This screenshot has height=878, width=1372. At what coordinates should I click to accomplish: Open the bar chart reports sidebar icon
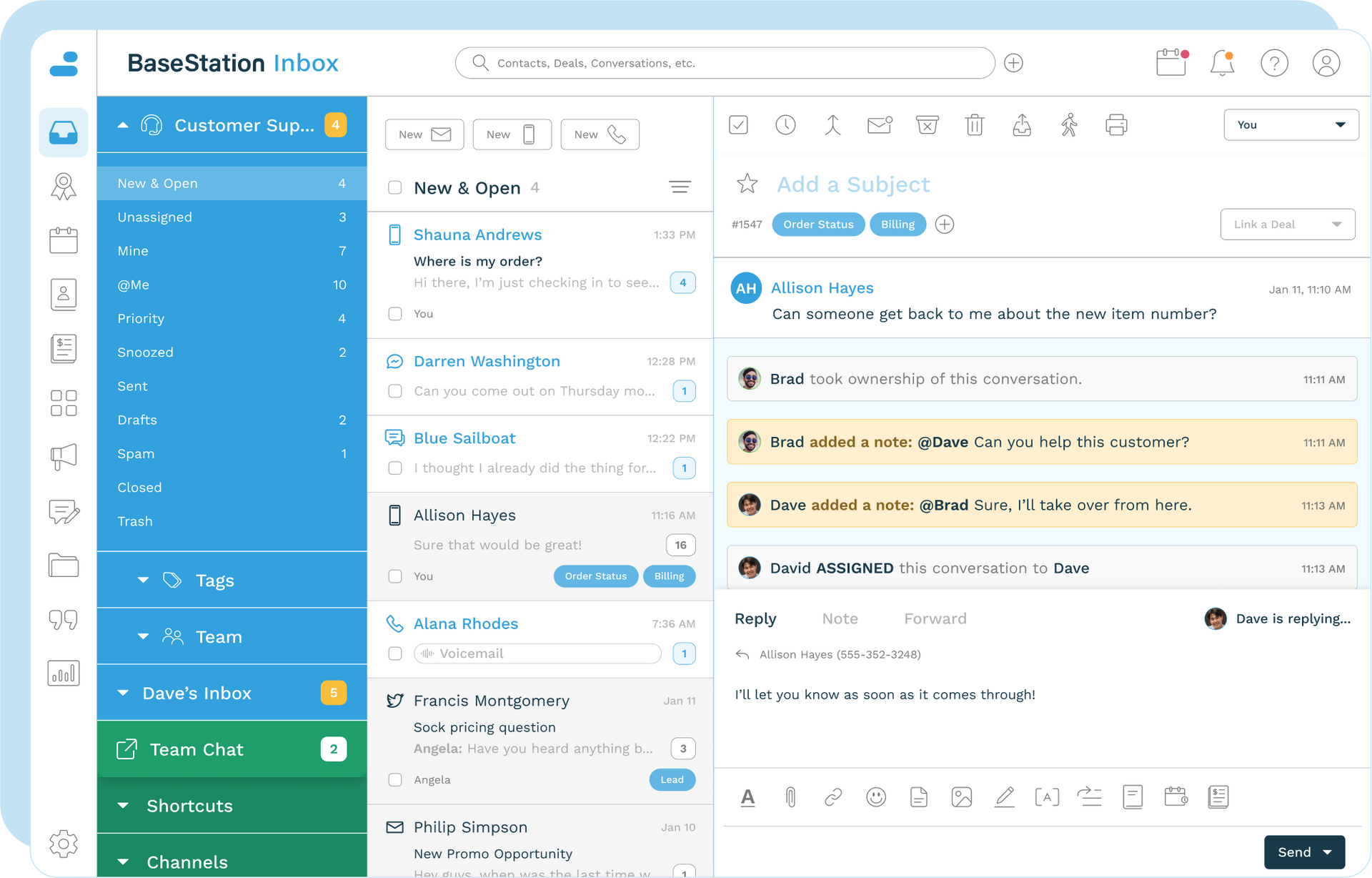(64, 673)
